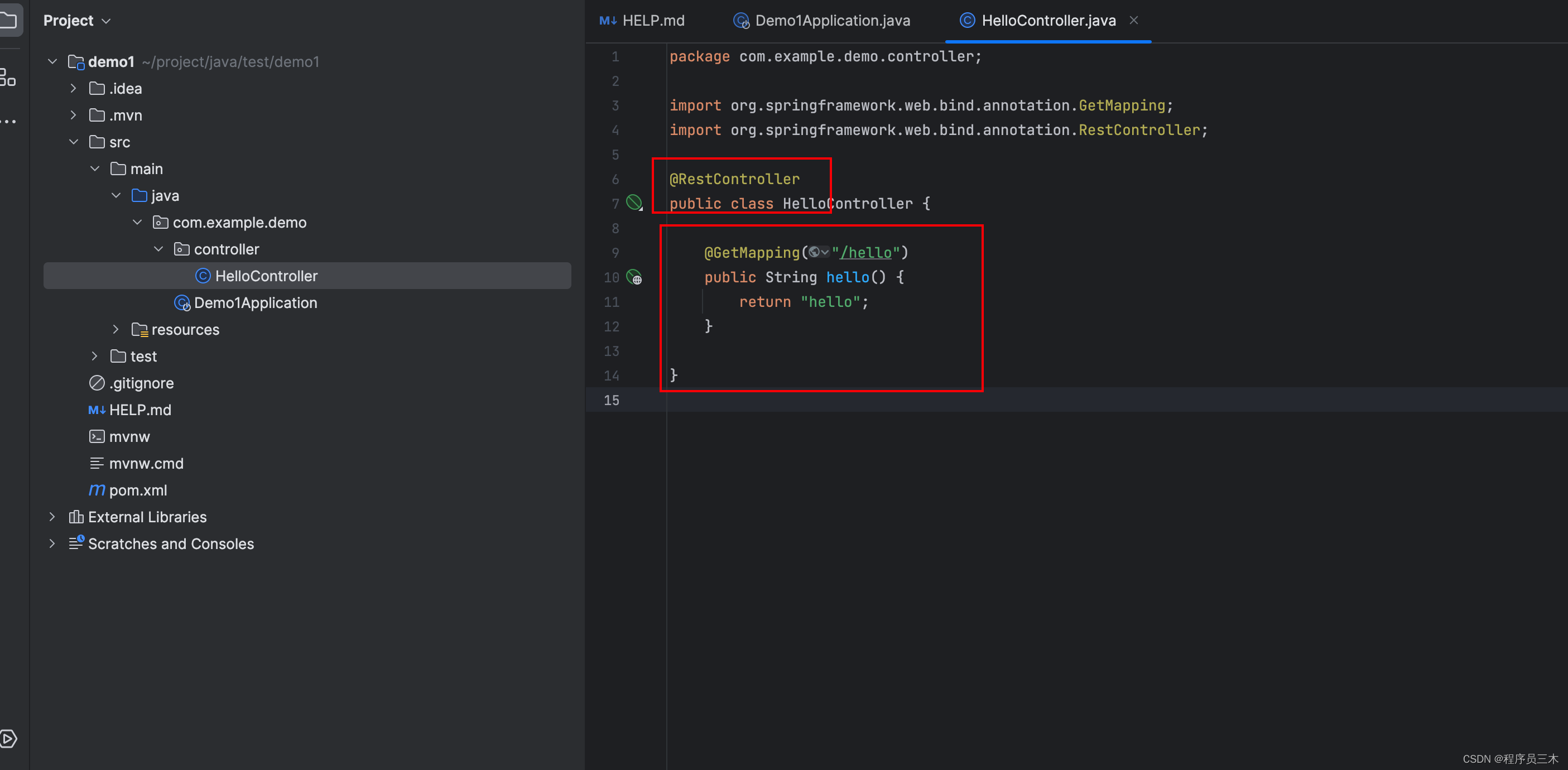
Task: Click the .gitignore file icon
Action: coord(97,383)
